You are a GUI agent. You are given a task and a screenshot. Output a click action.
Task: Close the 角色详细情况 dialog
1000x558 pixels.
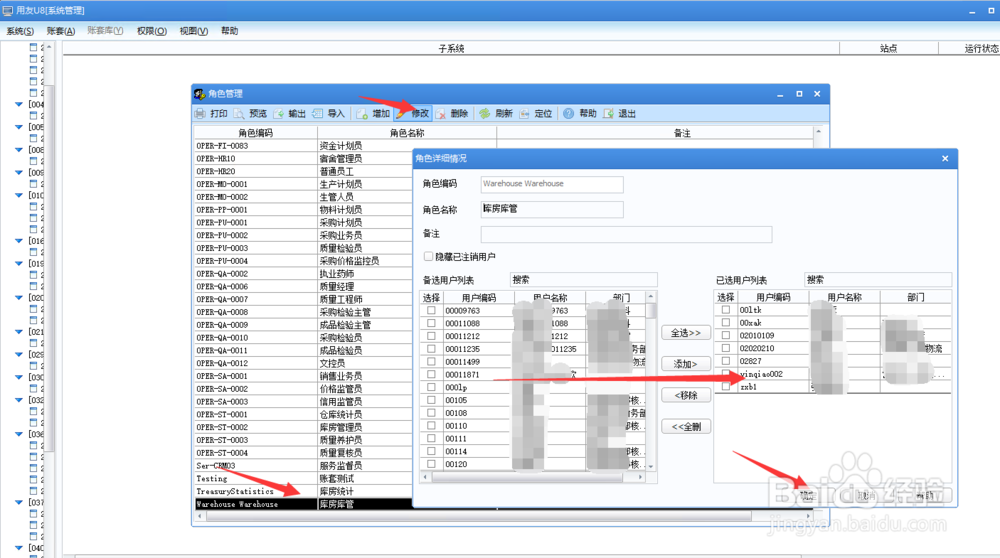945,159
